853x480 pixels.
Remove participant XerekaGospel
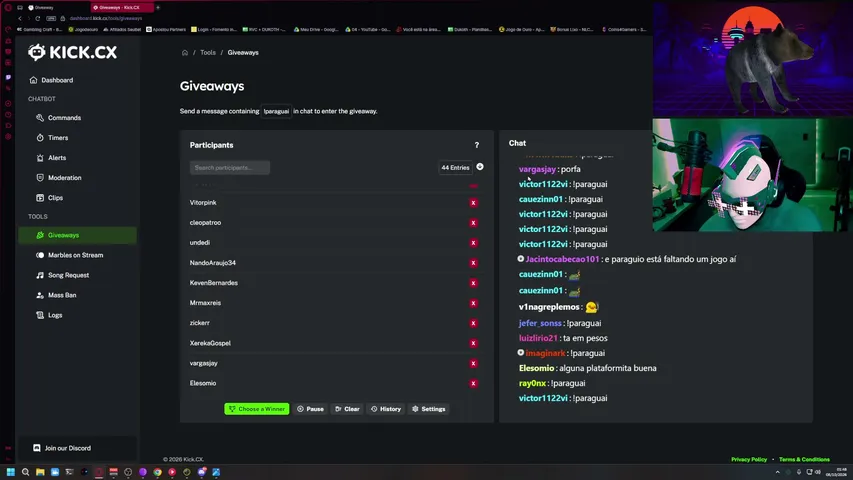coord(473,343)
